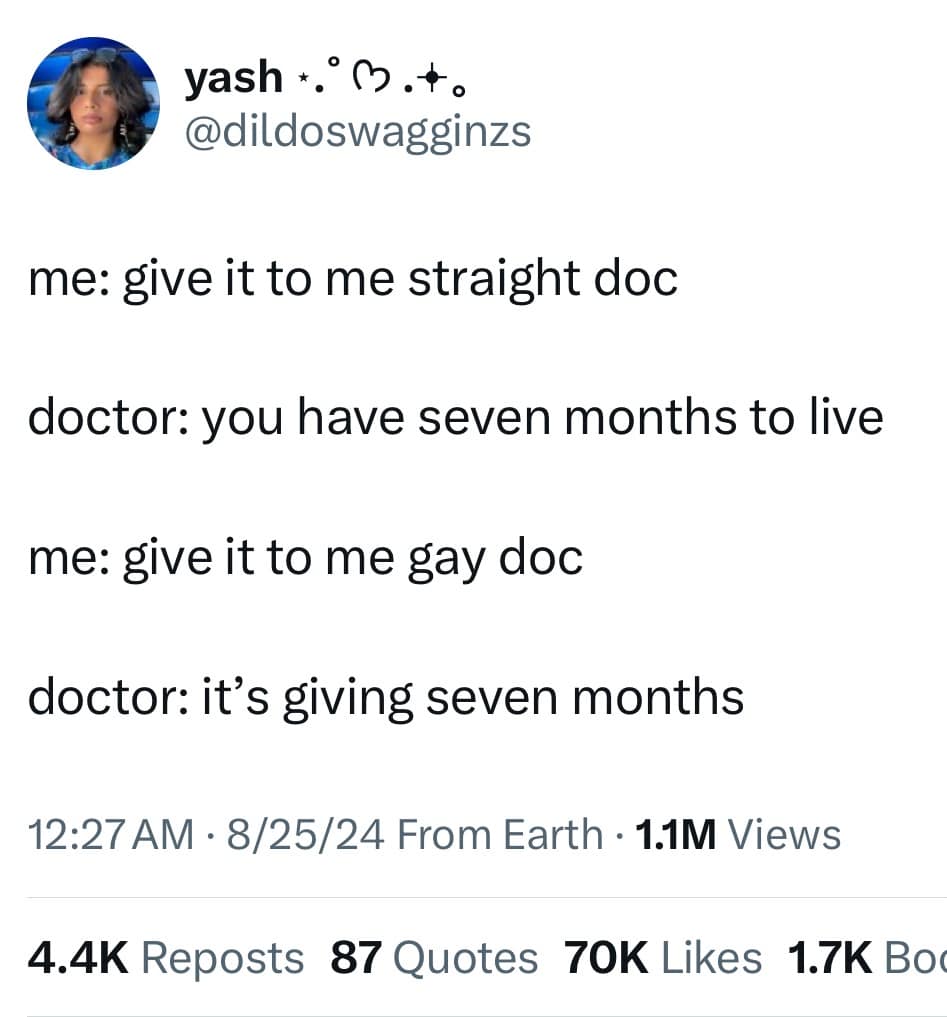This screenshot has width=947, height=1017.
Task: Click the 70K number beside Likes
Action: (606, 958)
